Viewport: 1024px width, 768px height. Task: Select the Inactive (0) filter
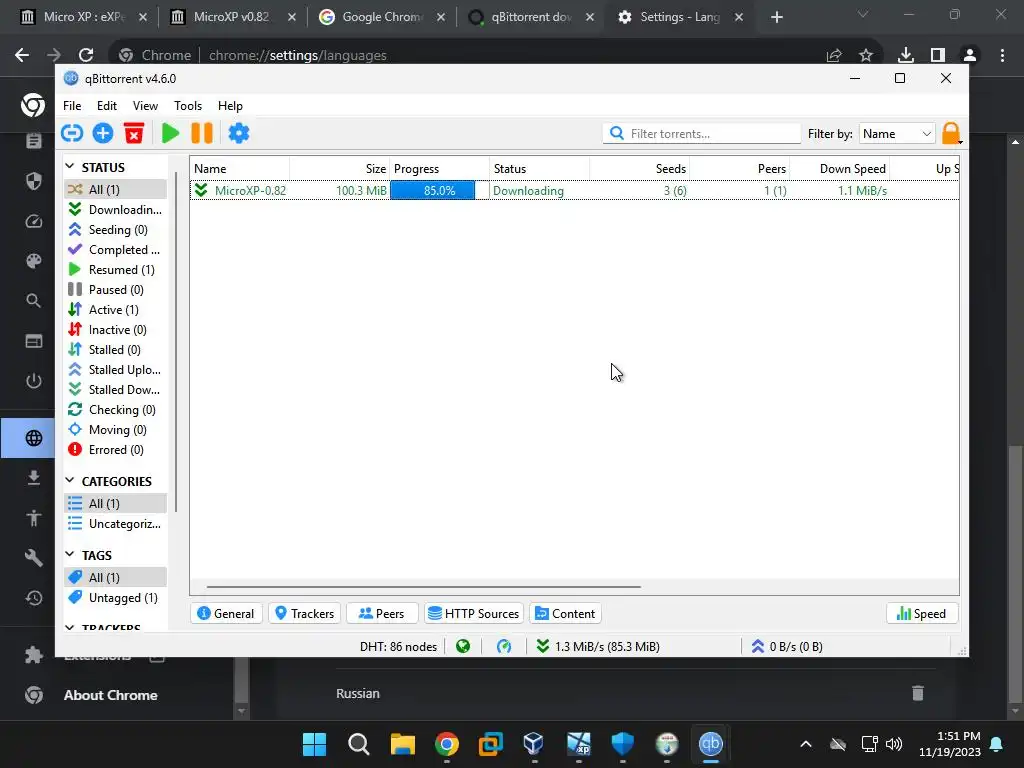[x=116, y=330]
